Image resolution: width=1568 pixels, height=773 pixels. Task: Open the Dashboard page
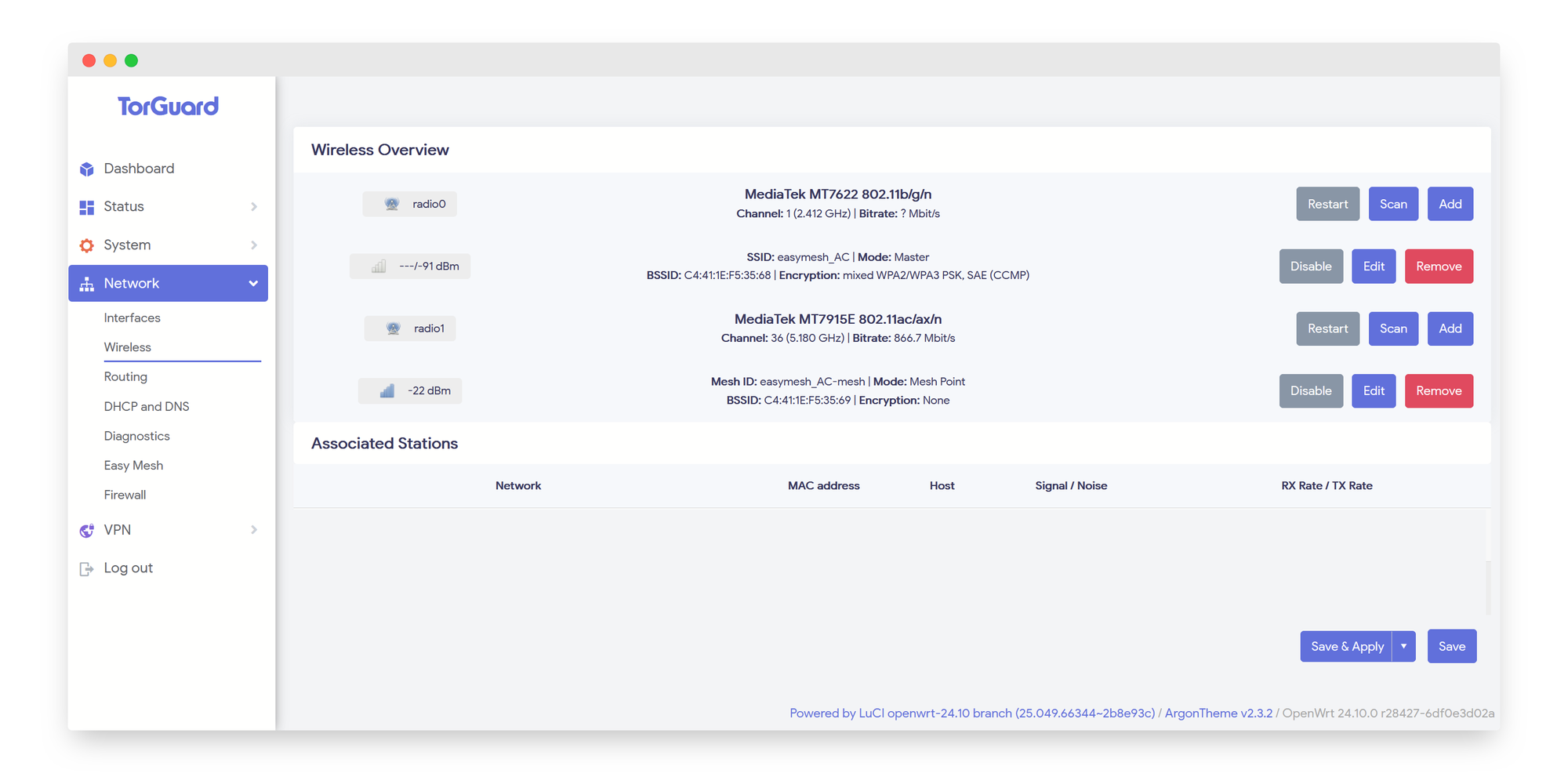pyautogui.click(x=139, y=169)
